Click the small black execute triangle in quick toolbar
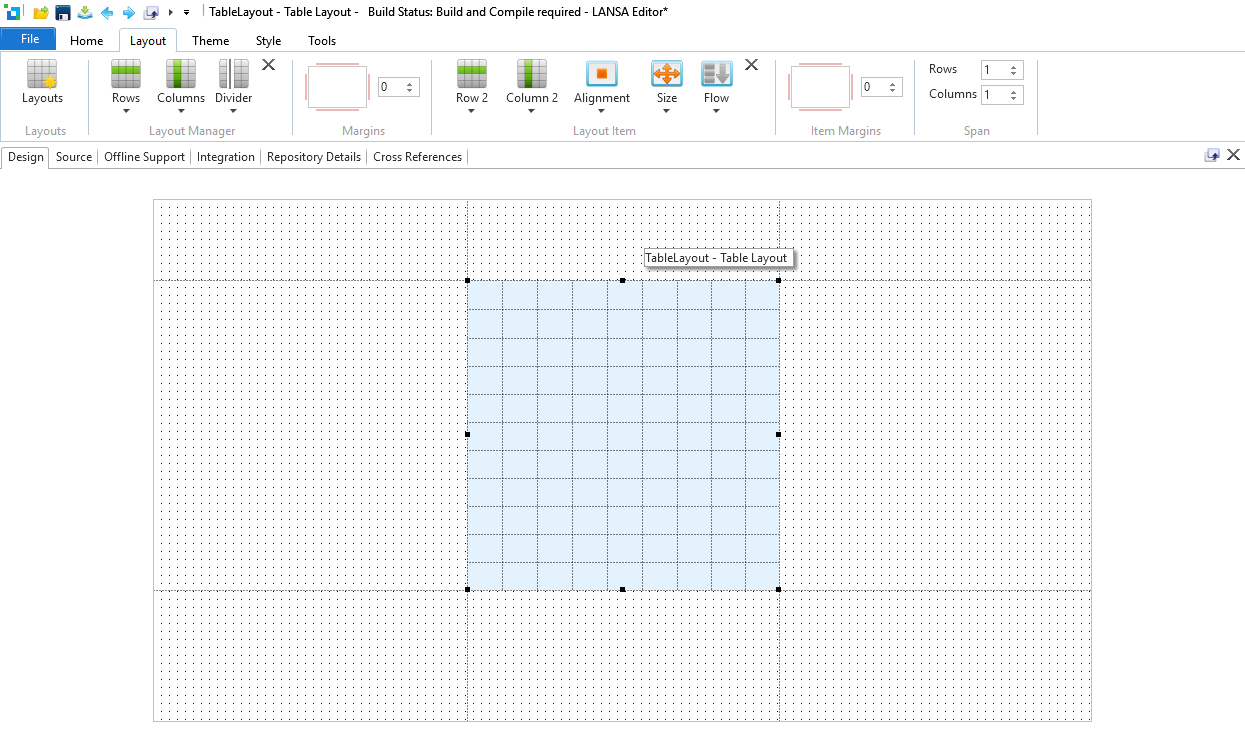1245x730 pixels. [171, 12]
